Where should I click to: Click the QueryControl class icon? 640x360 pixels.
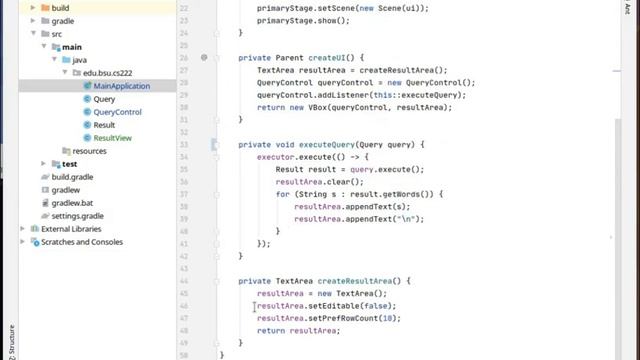pos(87,112)
